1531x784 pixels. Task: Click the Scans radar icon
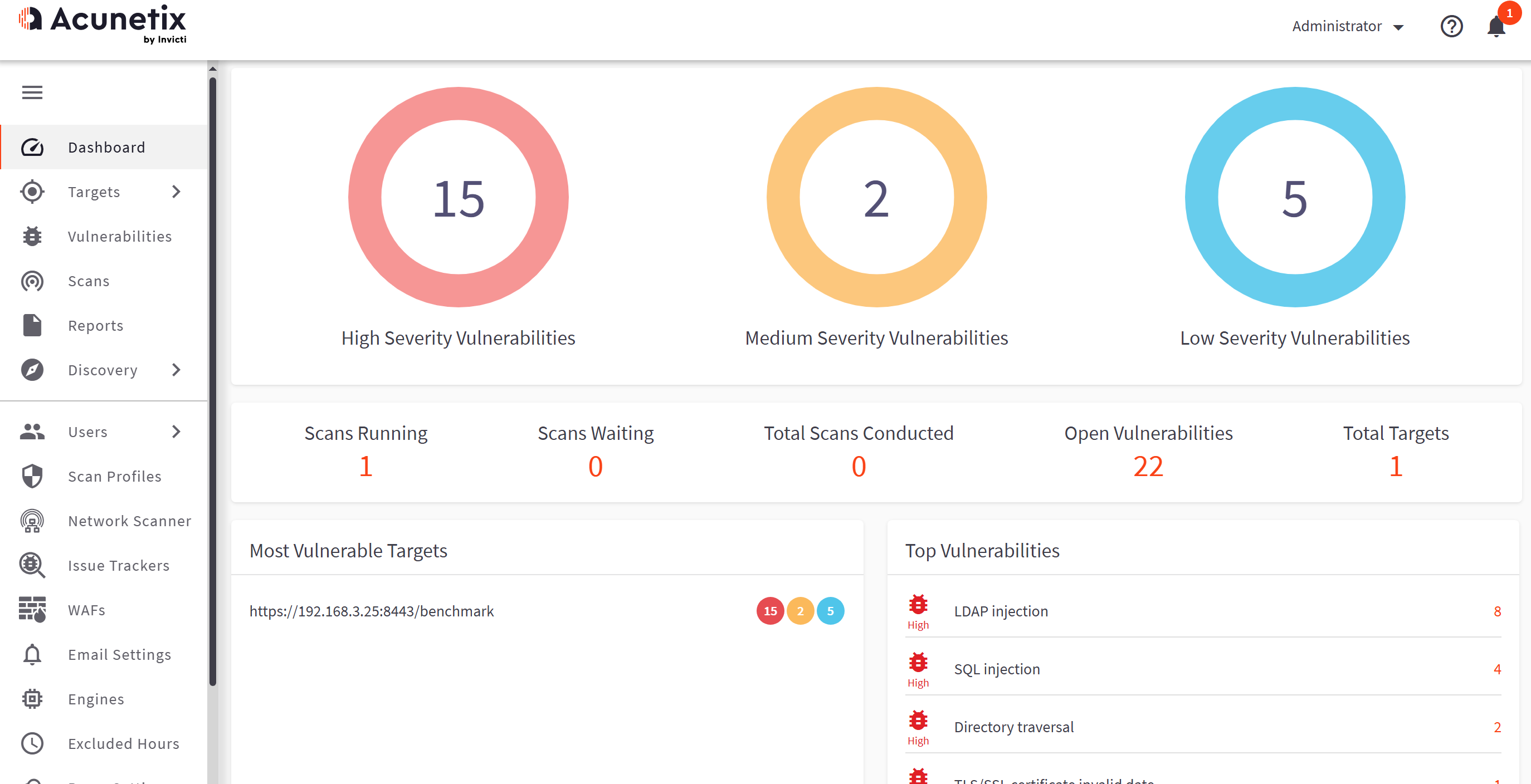(x=32, y=281)
